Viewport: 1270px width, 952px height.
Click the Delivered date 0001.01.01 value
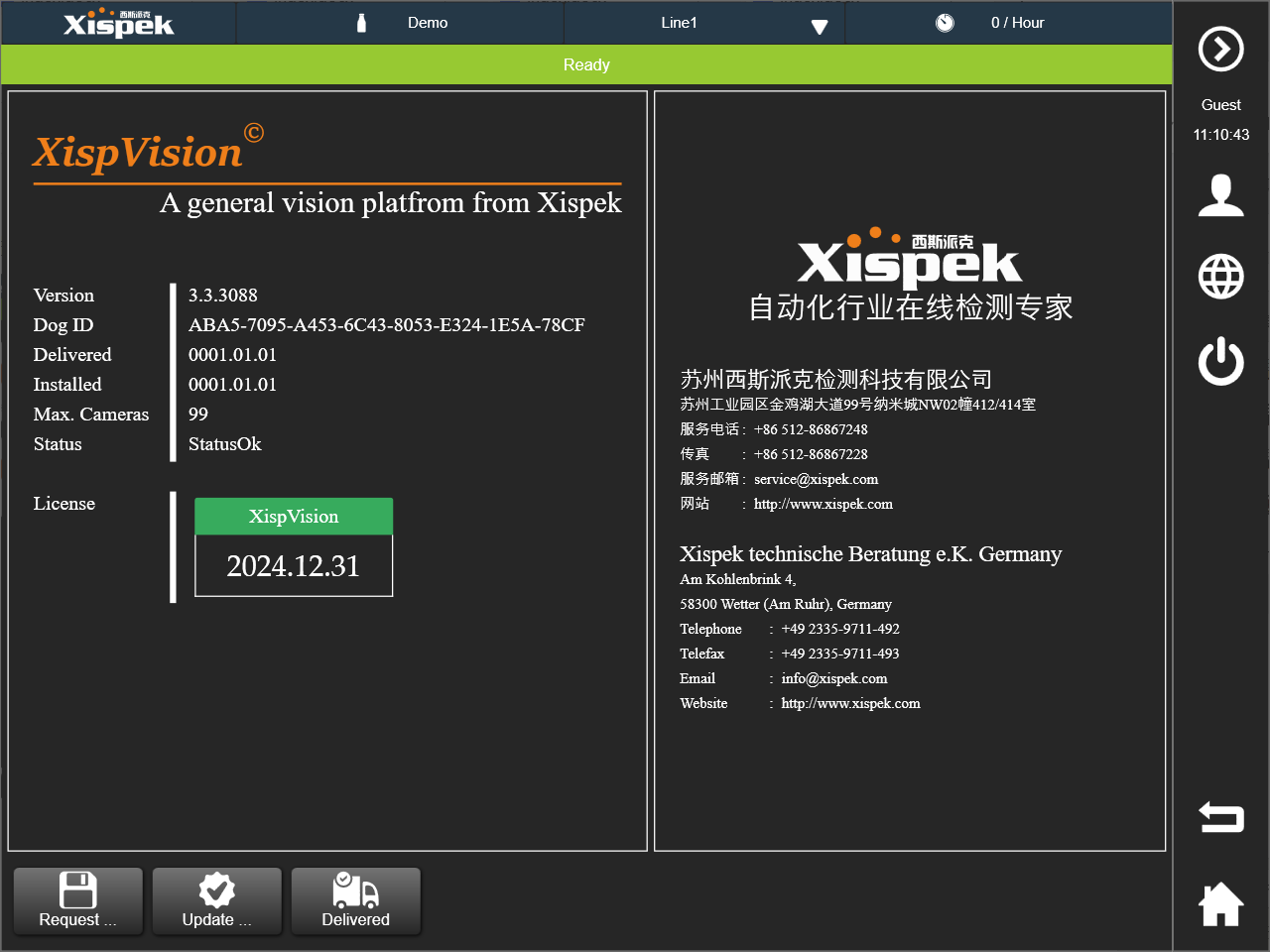(x=233, y=355)
